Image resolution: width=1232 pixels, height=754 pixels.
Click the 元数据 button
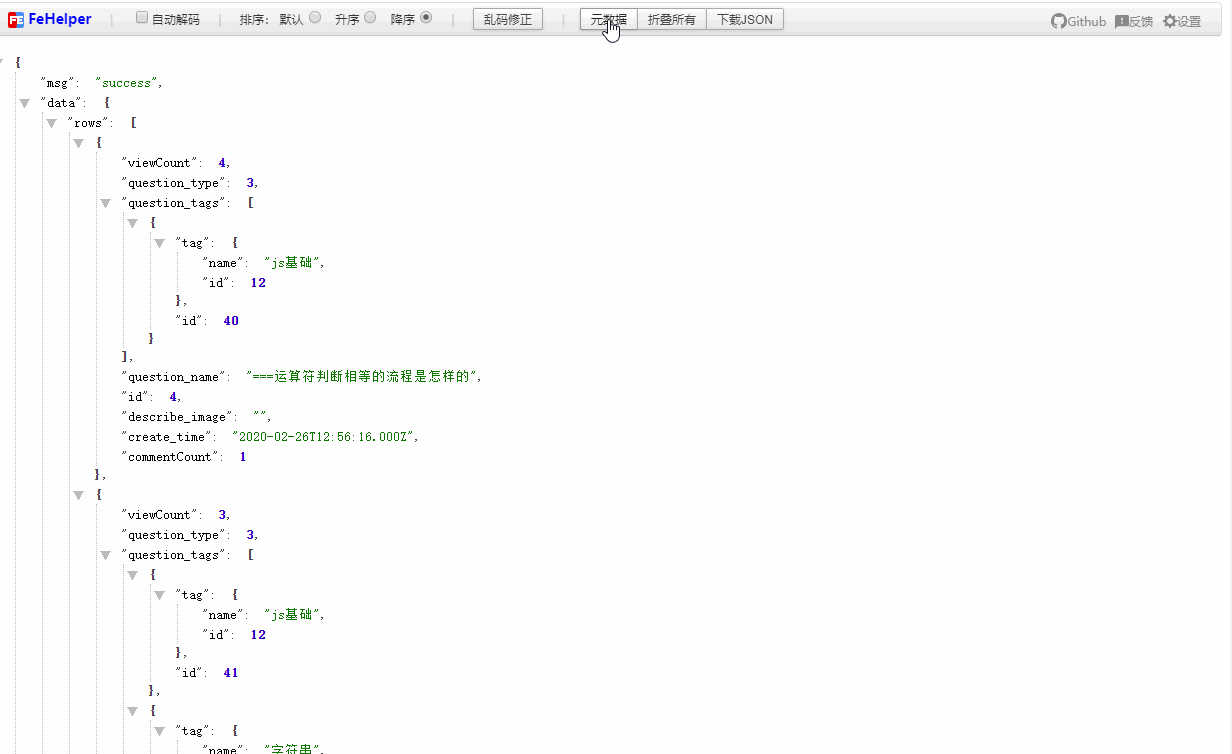[x=608, y=20]
